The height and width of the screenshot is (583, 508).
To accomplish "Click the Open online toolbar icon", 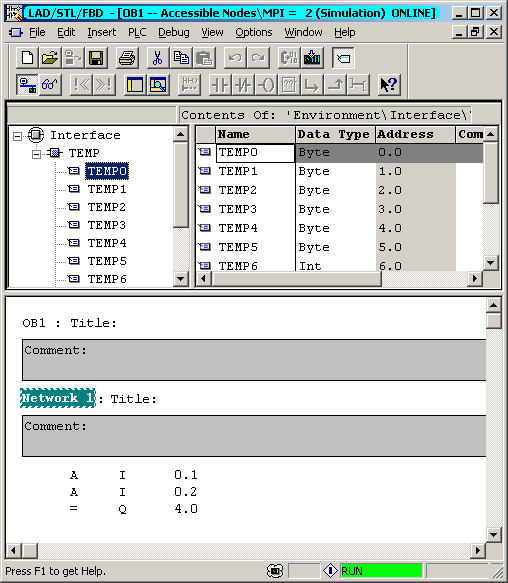I will tap(73, 58).
